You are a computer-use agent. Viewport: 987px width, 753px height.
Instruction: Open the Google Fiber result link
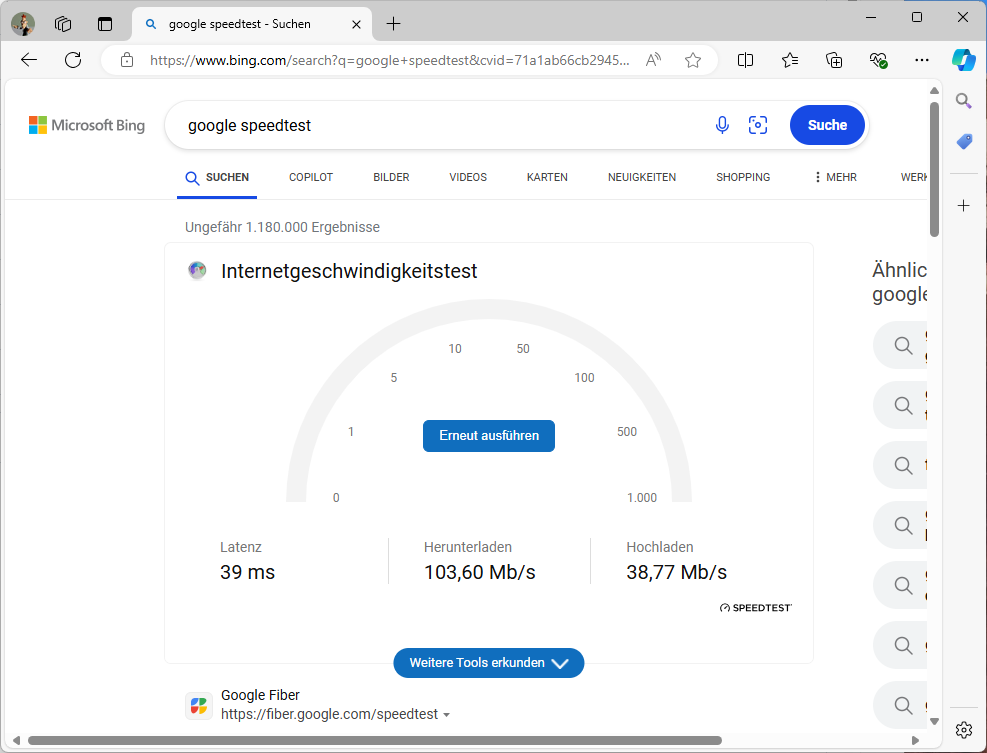(260, 695)
